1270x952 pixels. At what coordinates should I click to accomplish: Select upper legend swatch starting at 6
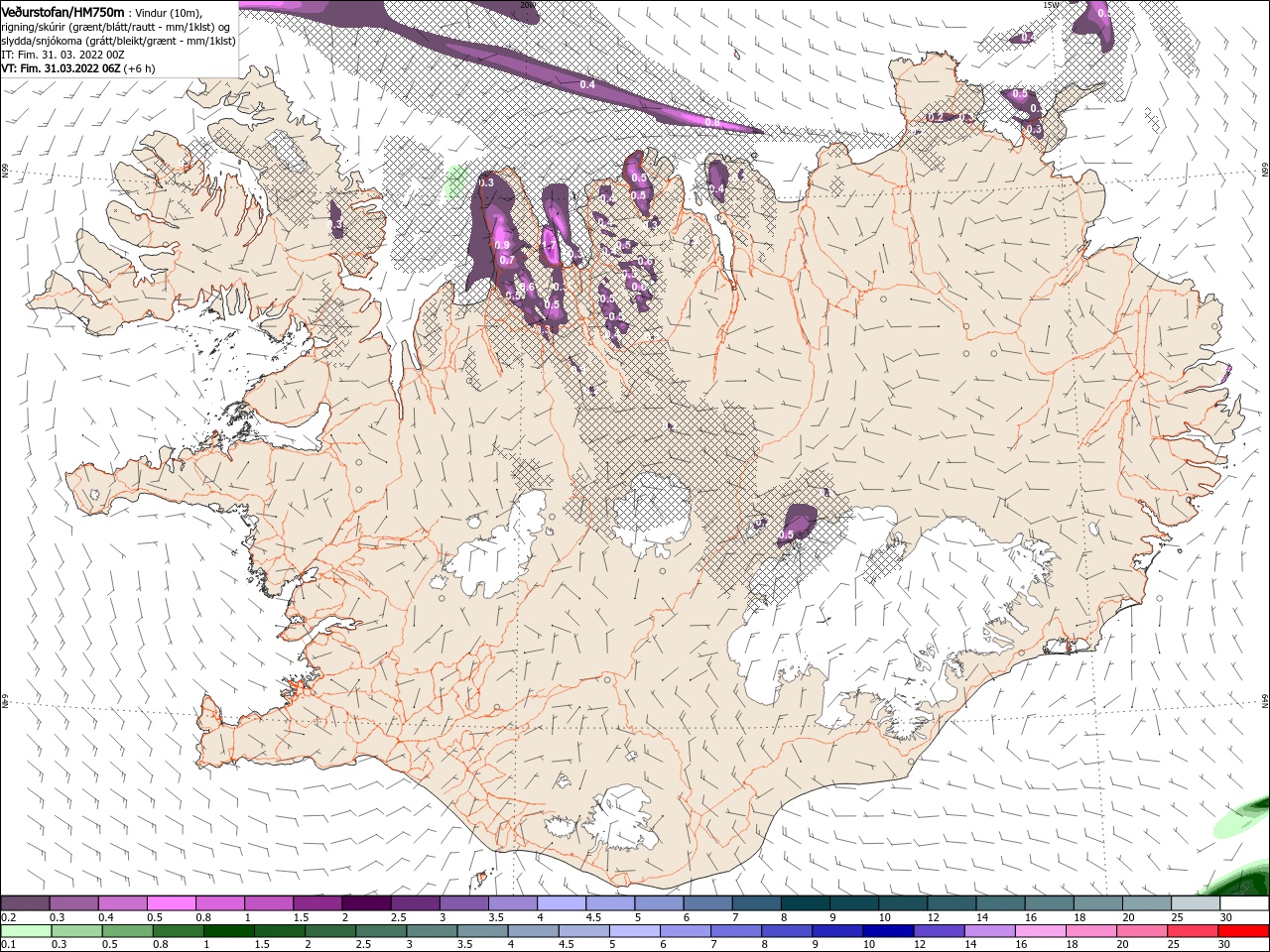(706, 903)
